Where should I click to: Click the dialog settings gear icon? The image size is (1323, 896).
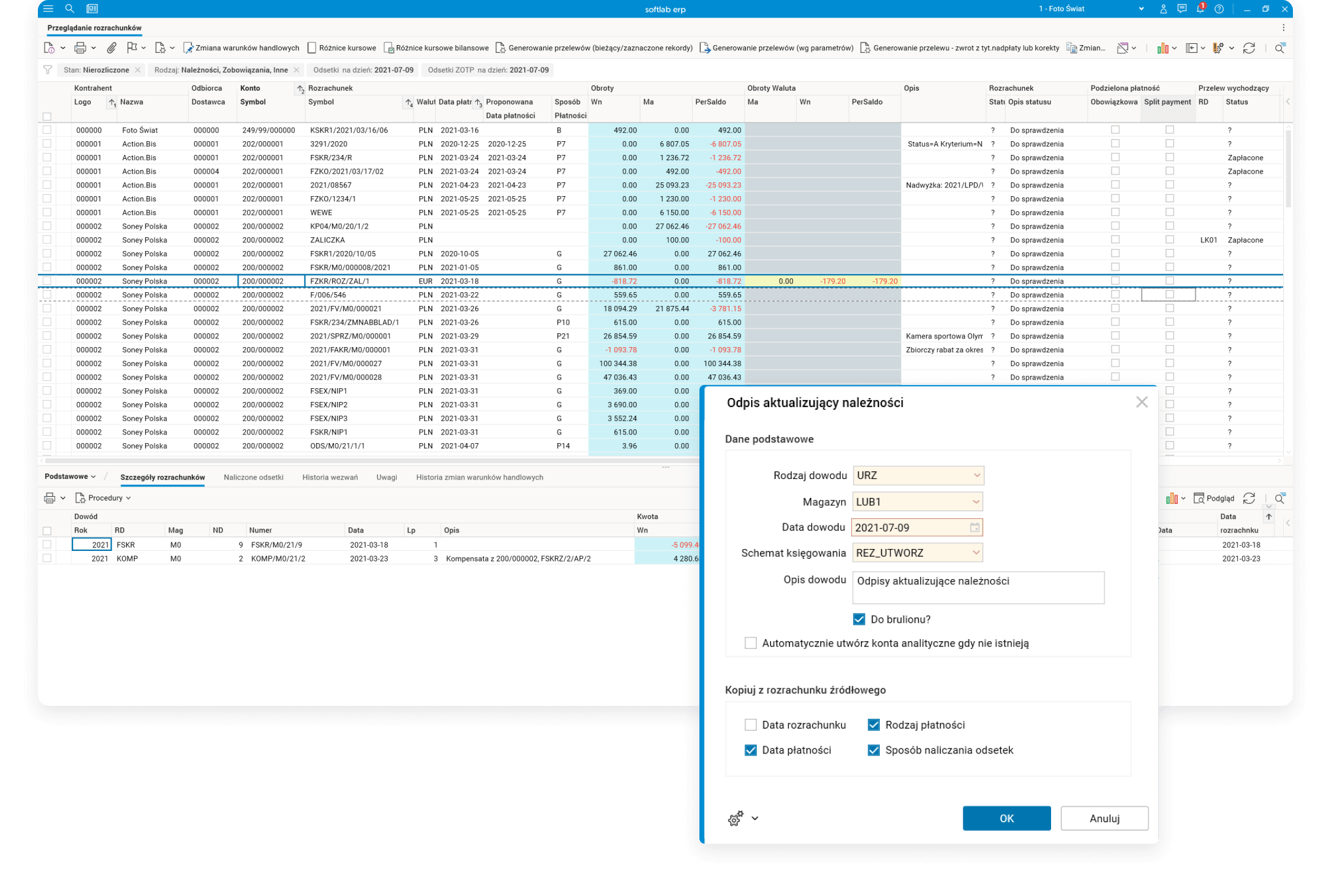(x=736, y=818)
